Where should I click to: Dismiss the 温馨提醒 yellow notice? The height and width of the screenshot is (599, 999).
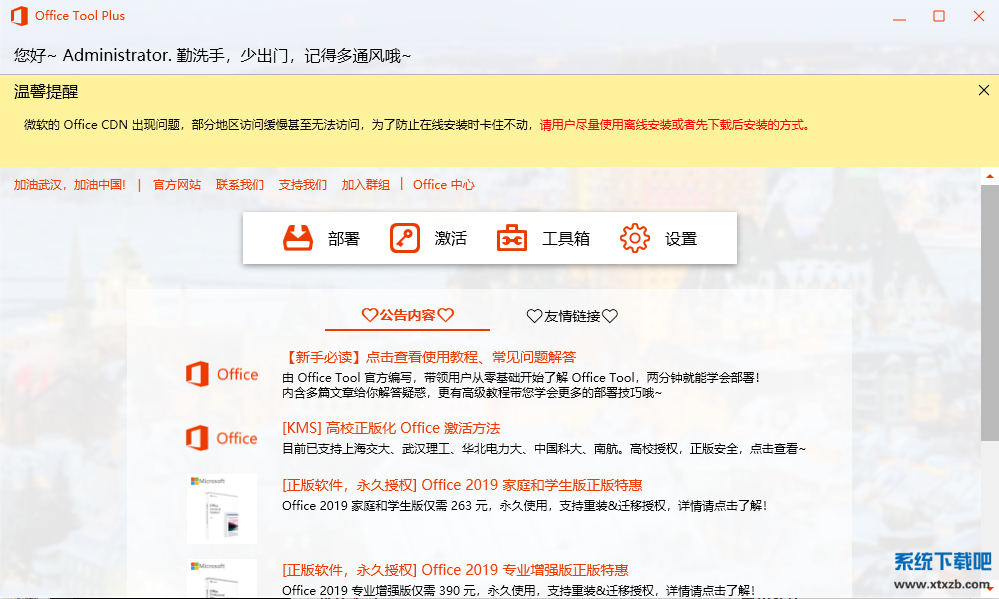pyautogui.click(x=984, y=90)
